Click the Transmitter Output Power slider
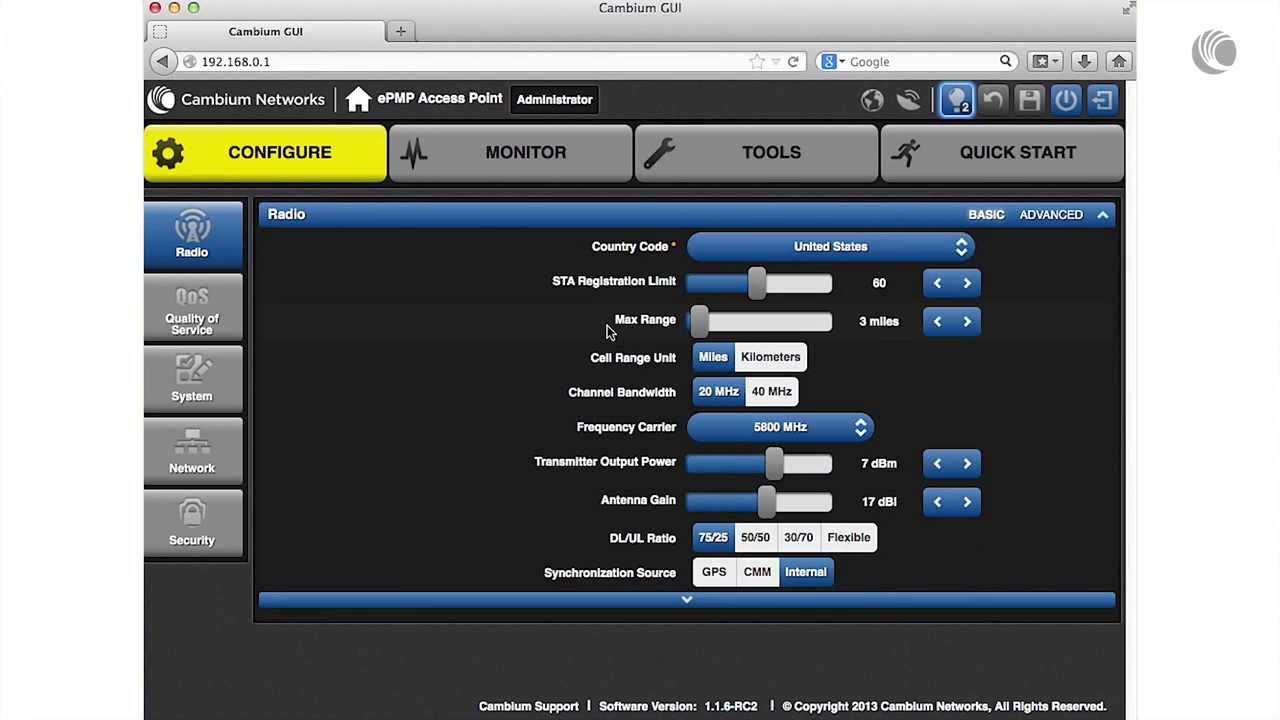 (x=760, y=463)
